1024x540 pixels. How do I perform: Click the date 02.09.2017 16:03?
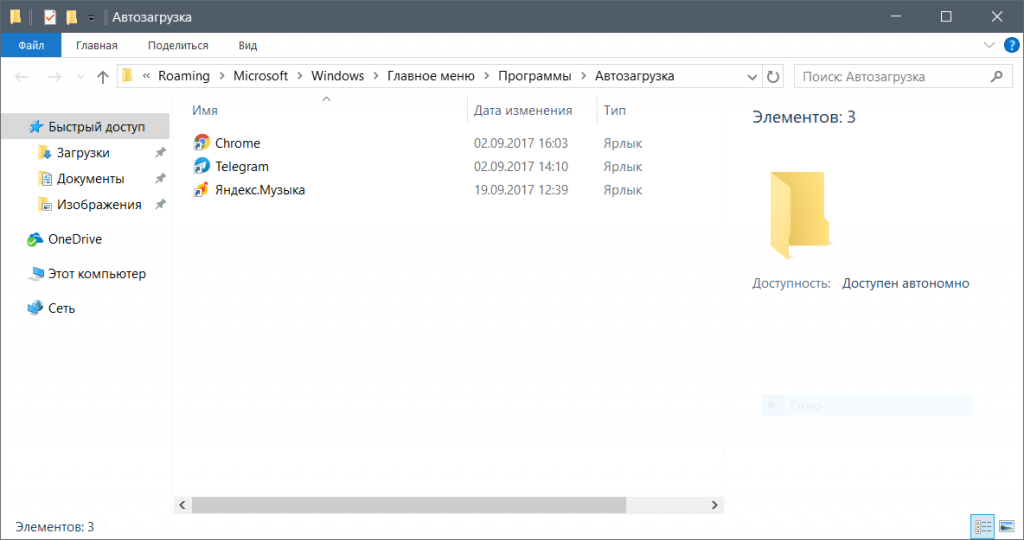click(x=521, y=143)
